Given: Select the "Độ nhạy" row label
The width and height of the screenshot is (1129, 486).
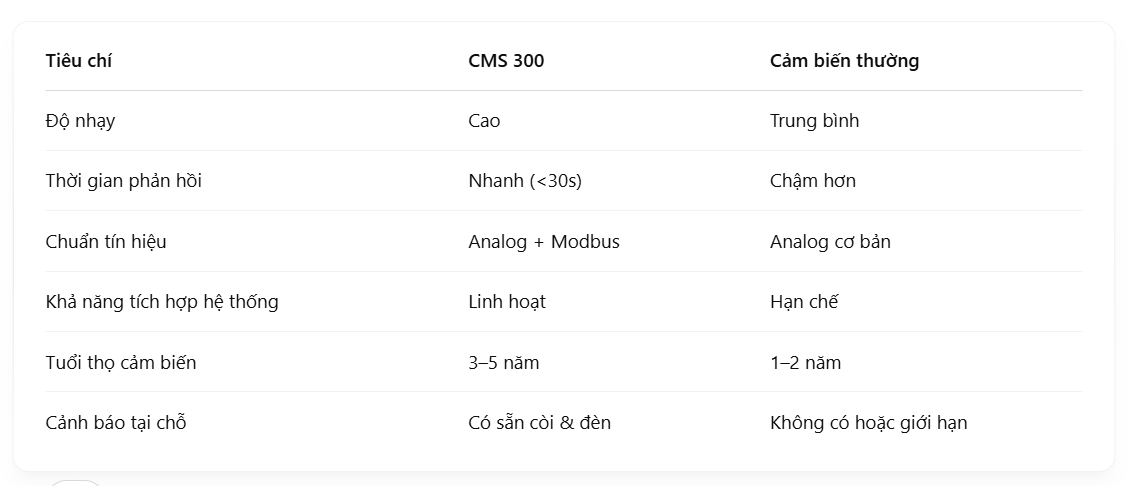Looking at the screenshot, I should [x=80, y=121].
